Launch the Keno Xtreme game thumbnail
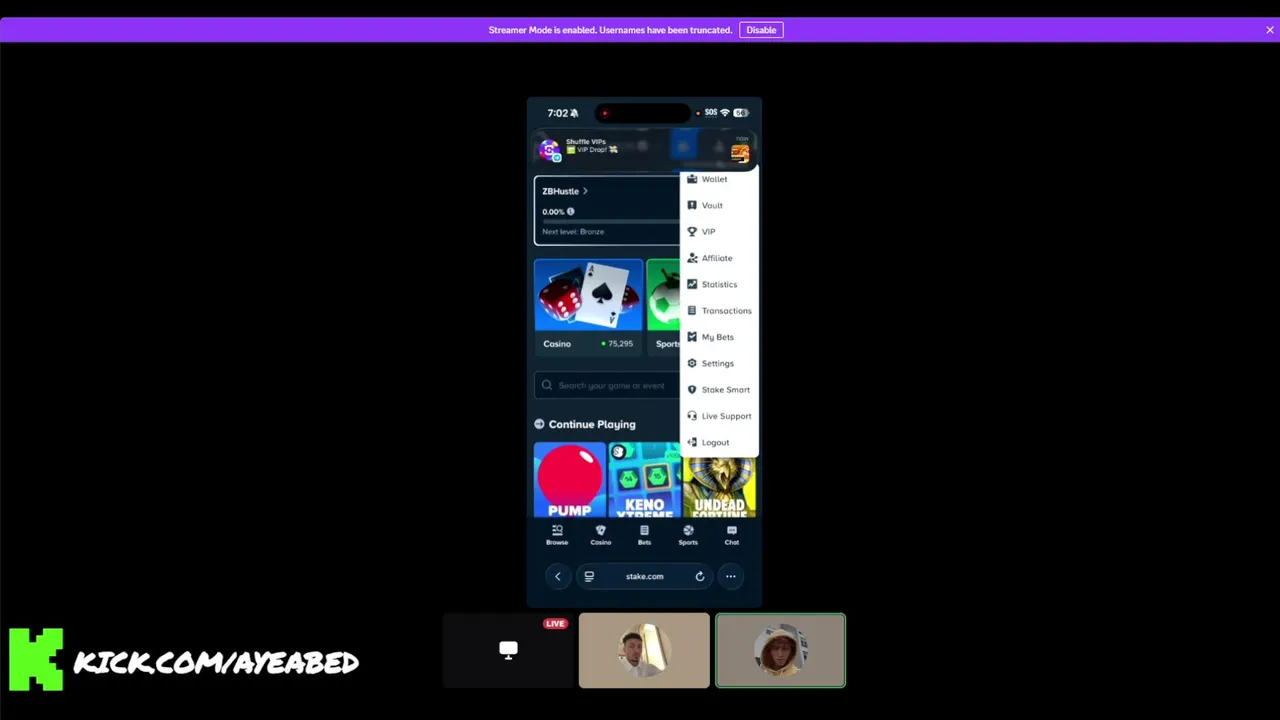Screen dimensions: 1280x720 [x=644, y=479]
